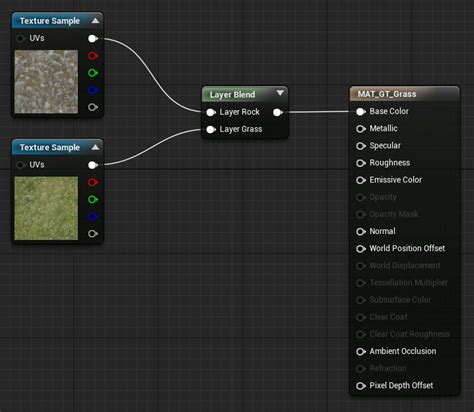
Task: Click the UVs input pin on grass Texture Sample
Action: click(21, 165)
